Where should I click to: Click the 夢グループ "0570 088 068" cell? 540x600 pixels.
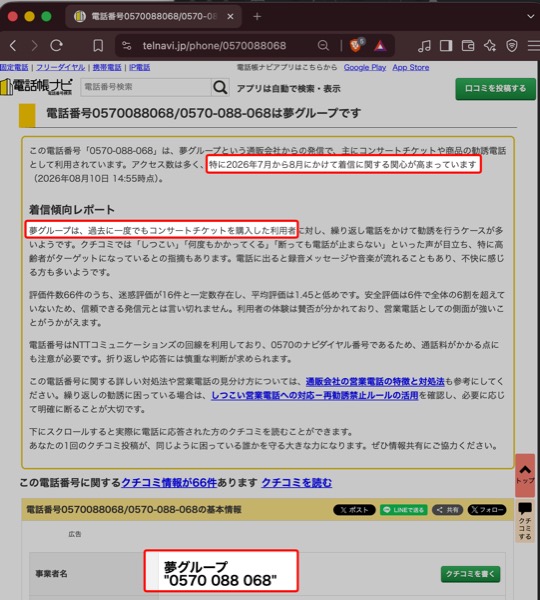coord(220,574)
